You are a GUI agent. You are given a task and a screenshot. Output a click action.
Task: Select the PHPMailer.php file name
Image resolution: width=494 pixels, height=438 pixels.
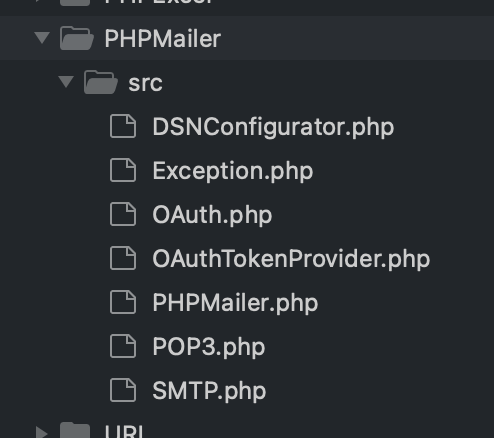coord(235,303)
